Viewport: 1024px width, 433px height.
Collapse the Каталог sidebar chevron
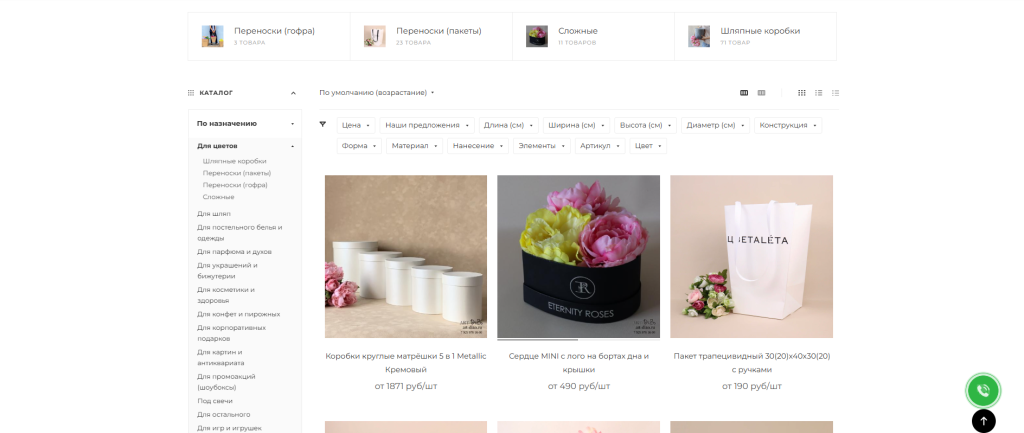coord(293,93)
